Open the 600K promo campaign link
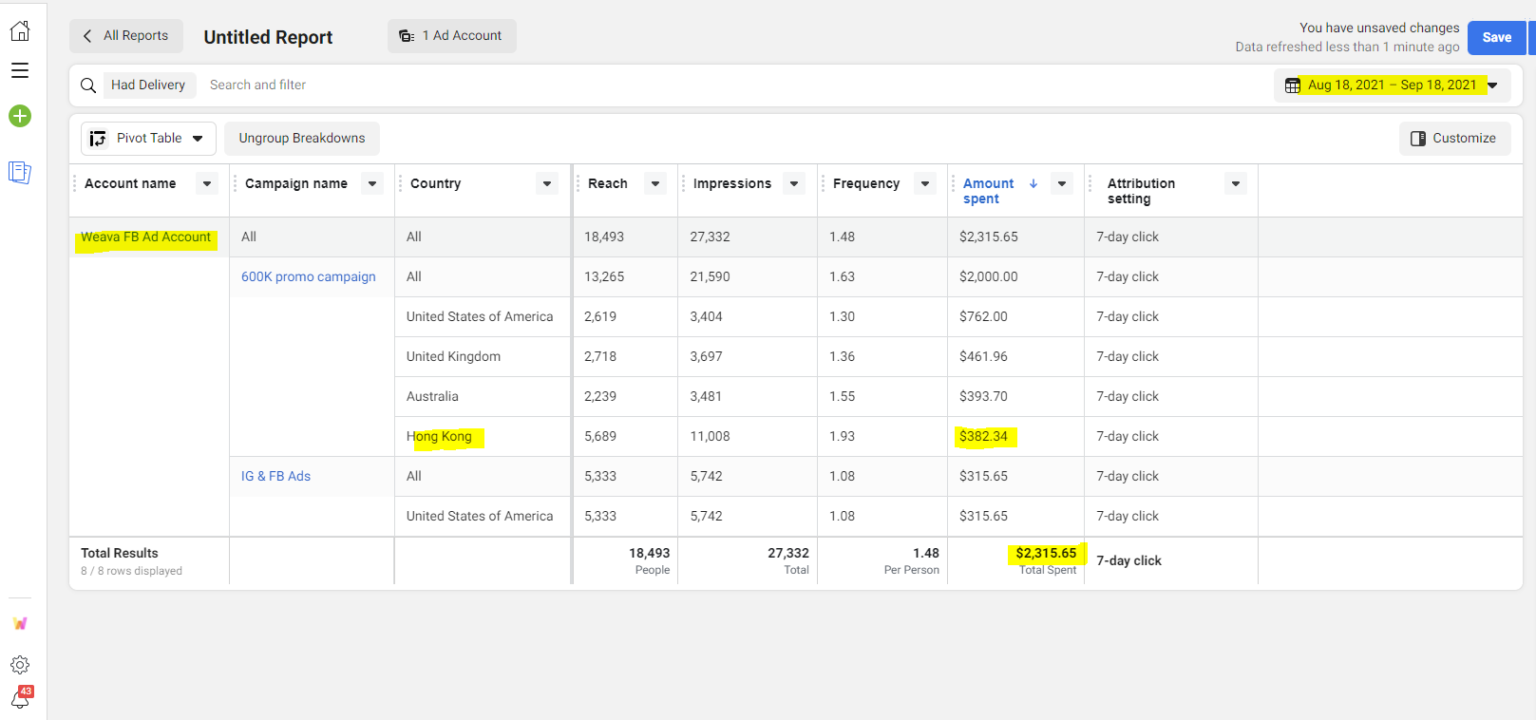The image size is (1536, 720). click(308, 277)
